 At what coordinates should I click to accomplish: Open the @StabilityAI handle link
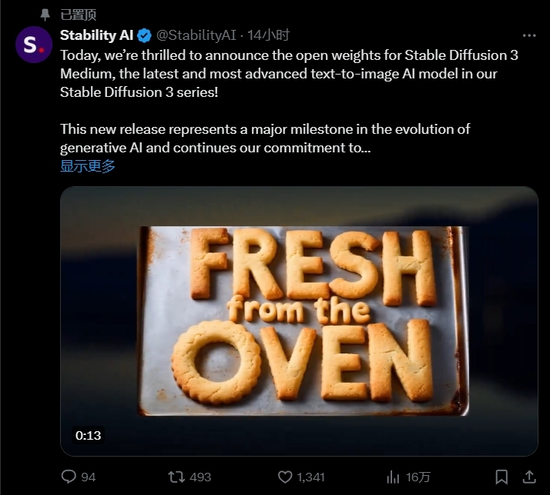click(x=196, y=35)
